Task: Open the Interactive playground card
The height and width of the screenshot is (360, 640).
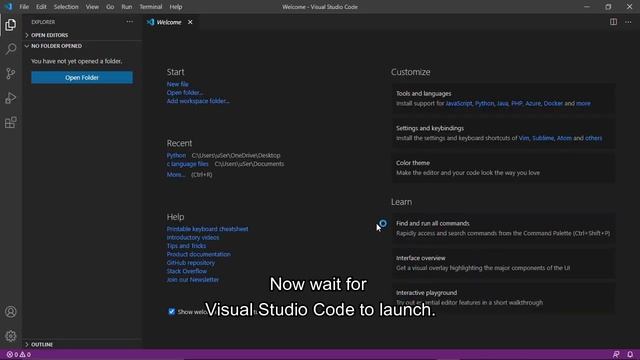Action: point(504,298)
